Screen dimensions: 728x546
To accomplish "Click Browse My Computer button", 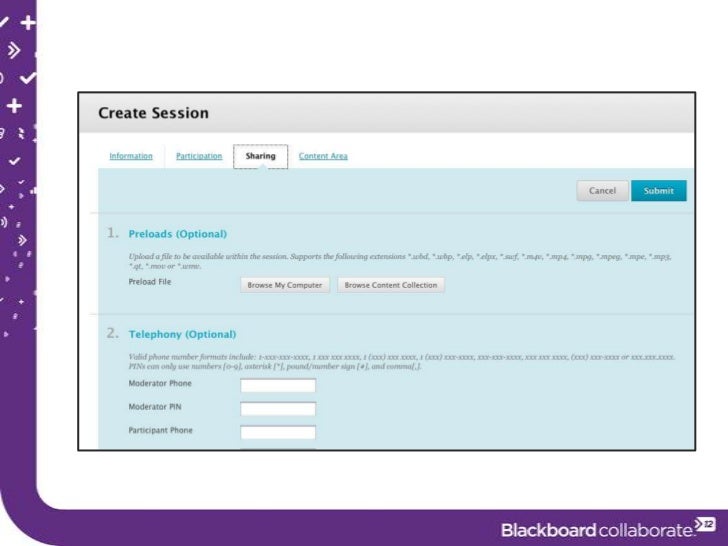I will click(x=285, y=285).
